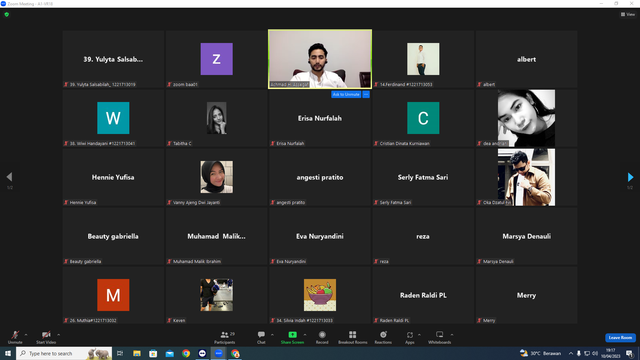This screenshot has height=360, width=640.
Task: Select Vanny Ajeng Dwi Jayanti's photo
Action: (x=216, y=177)
